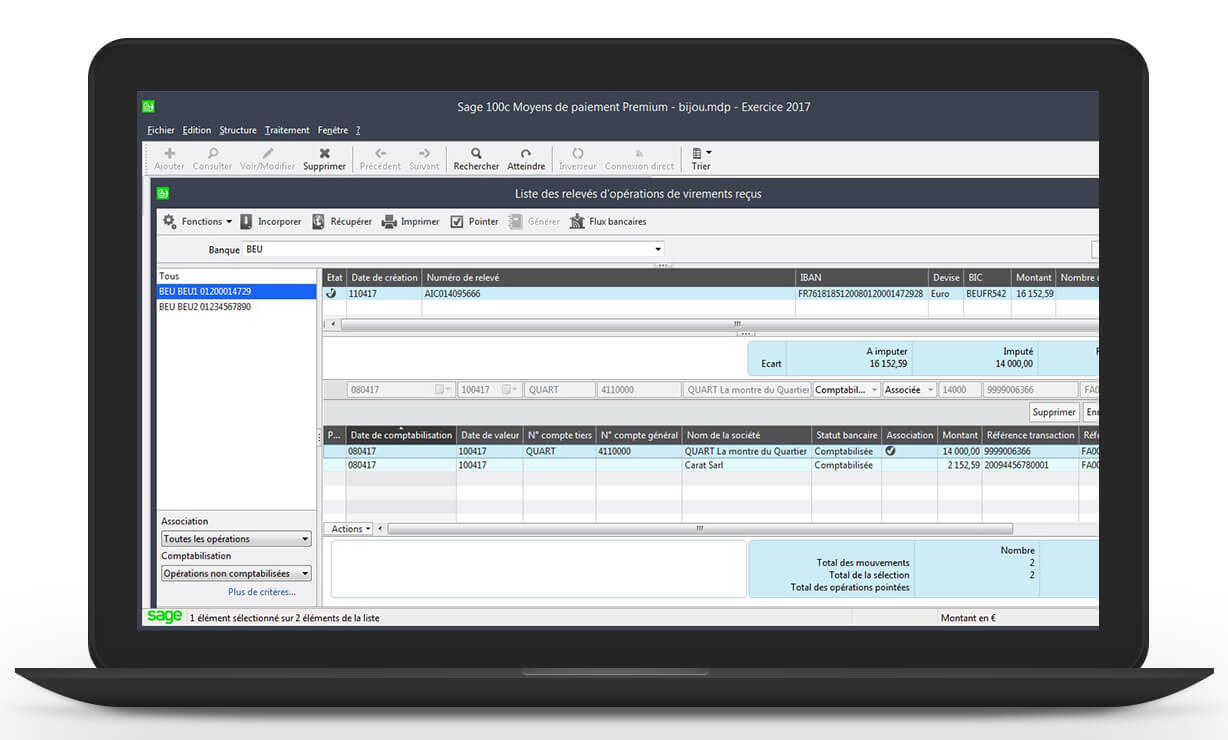Image resolution: width=1228 pixels, height=740 pixels.
Task: Select the 'Carat Sarl' operation row
Action: click(710, 465)
